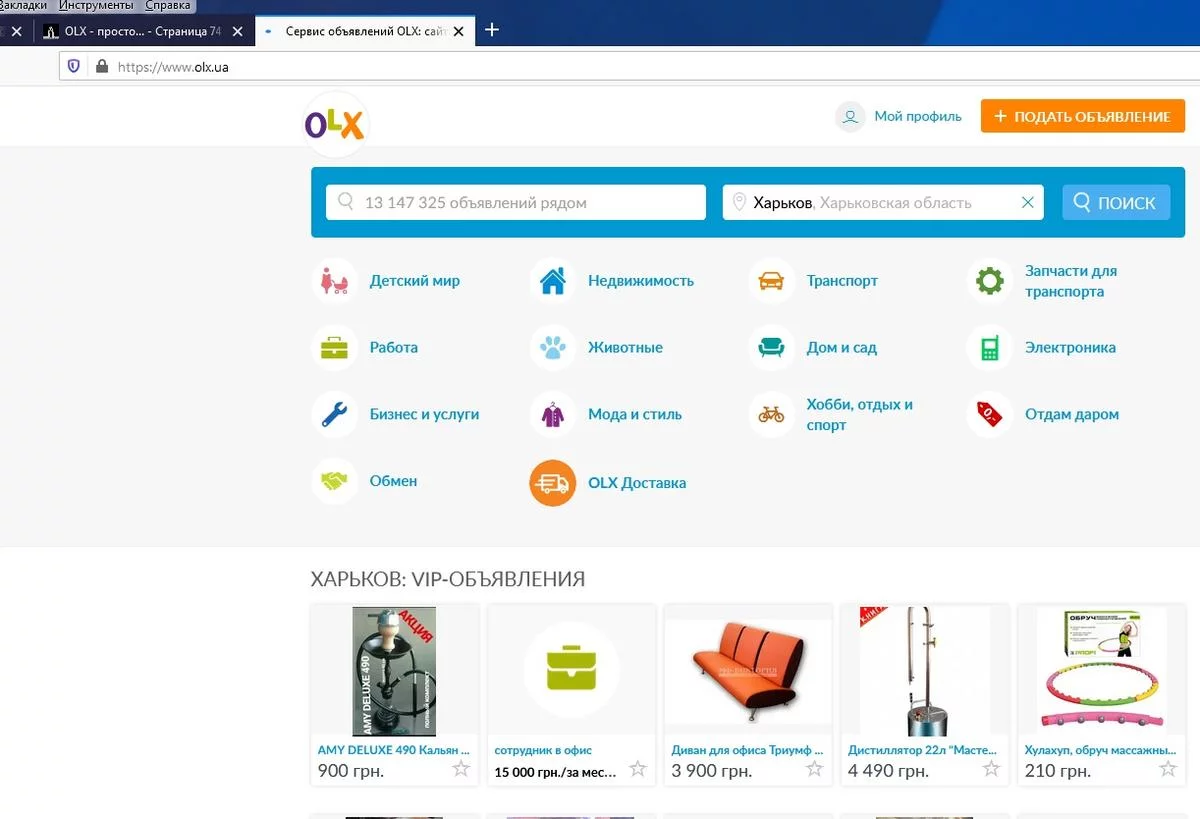1200x819 pixels.
Task: Open the Мода и стиль jacket icon
Action: point(553,414)
